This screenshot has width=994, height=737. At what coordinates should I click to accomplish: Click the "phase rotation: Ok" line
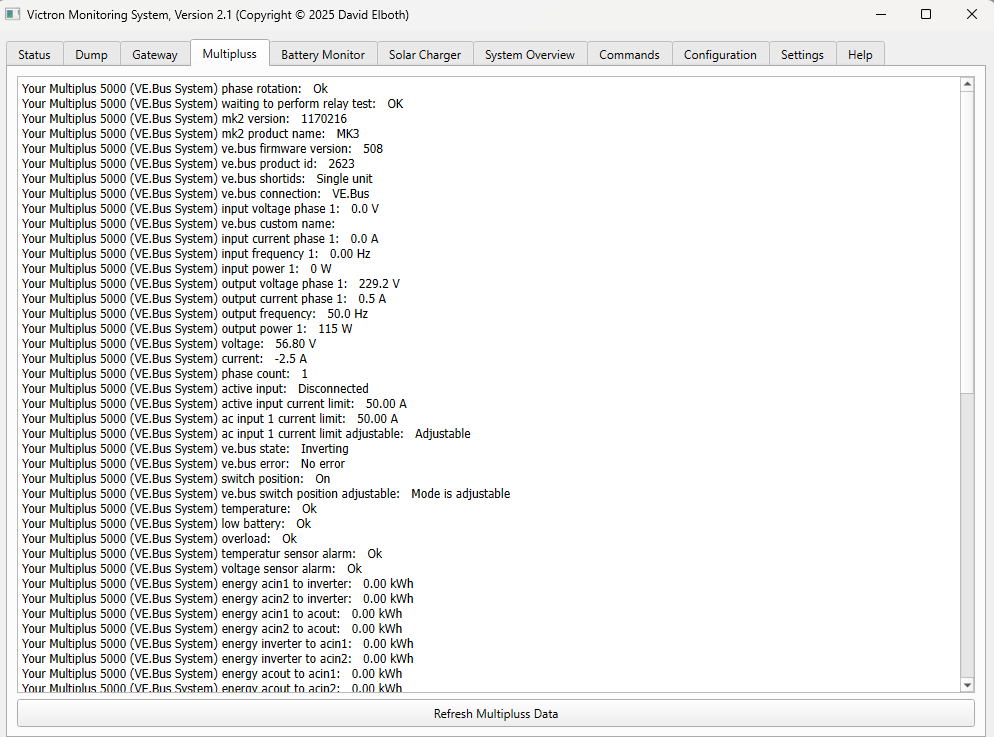point(175,89)
